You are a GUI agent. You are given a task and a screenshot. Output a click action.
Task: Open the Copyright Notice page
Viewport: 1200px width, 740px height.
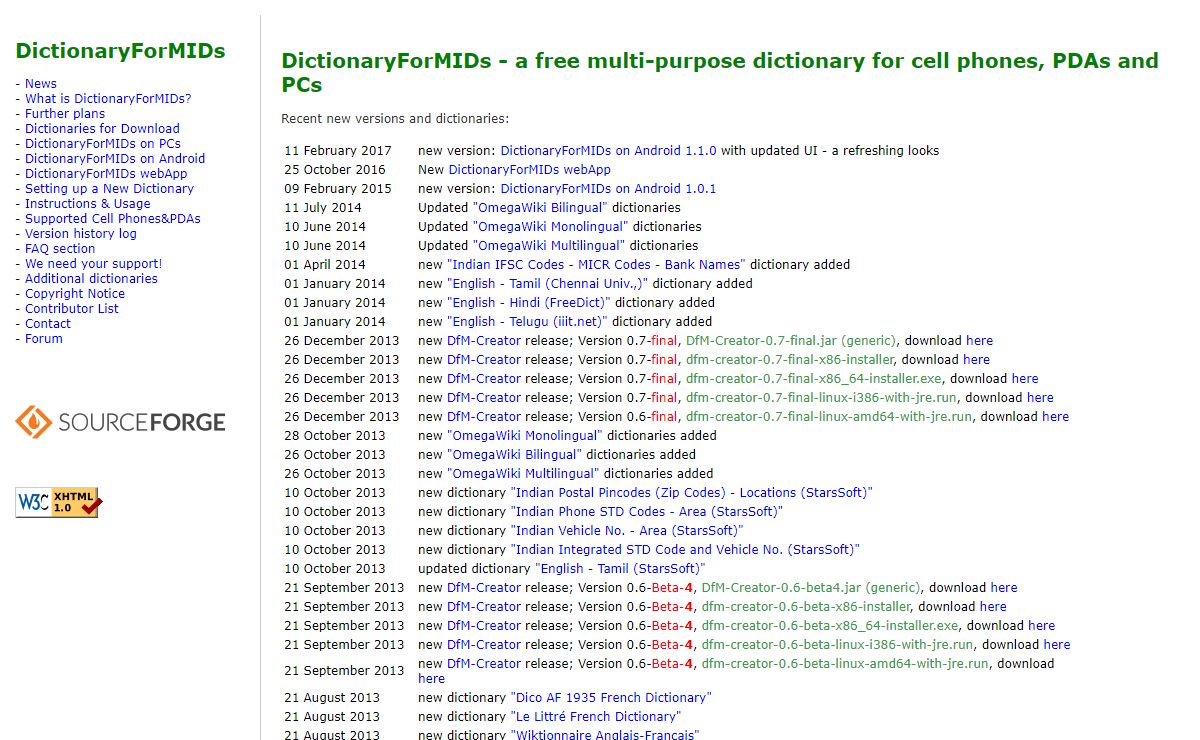pos(75,294)
